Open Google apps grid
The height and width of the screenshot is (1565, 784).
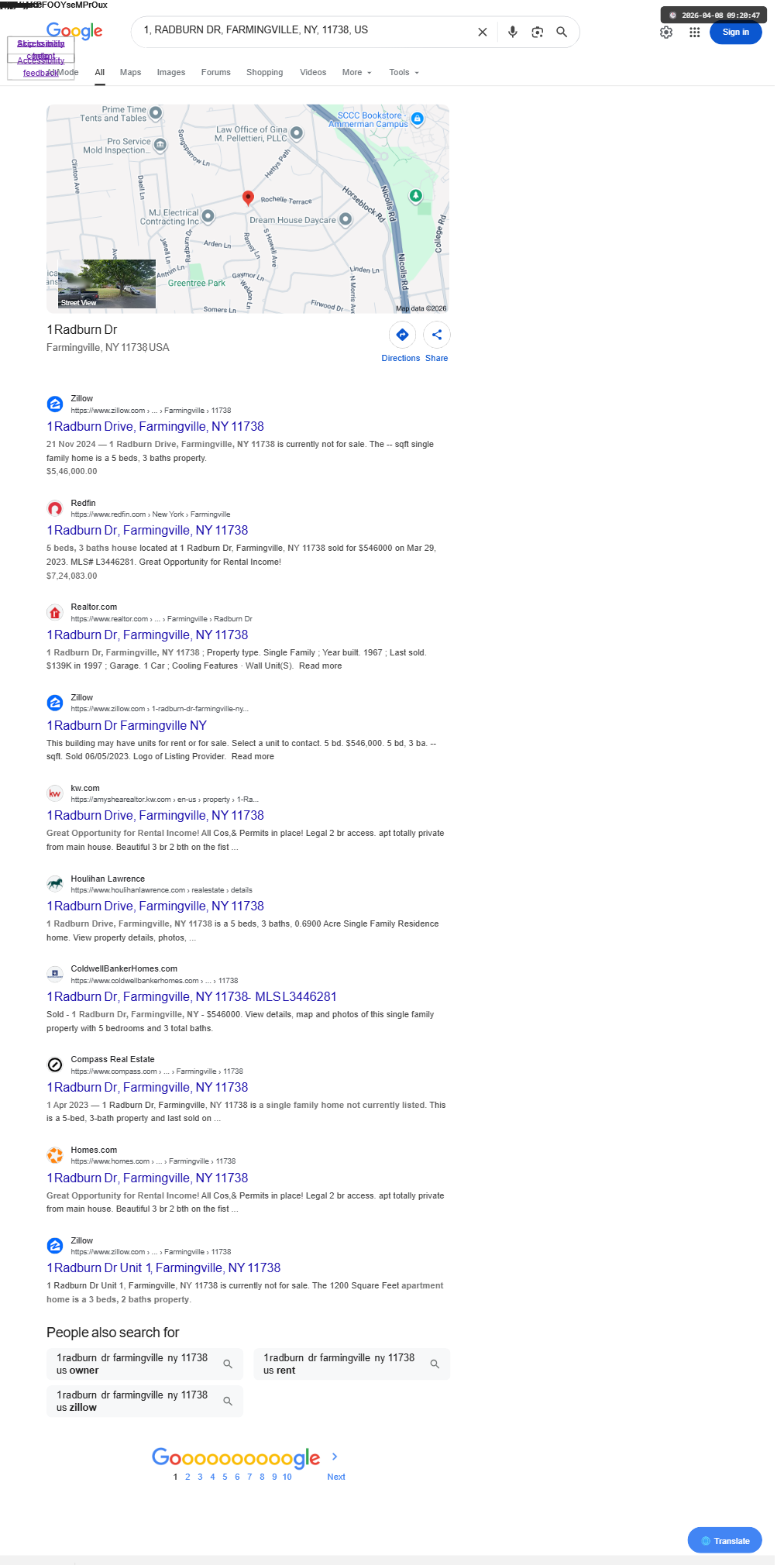[695, 33]
